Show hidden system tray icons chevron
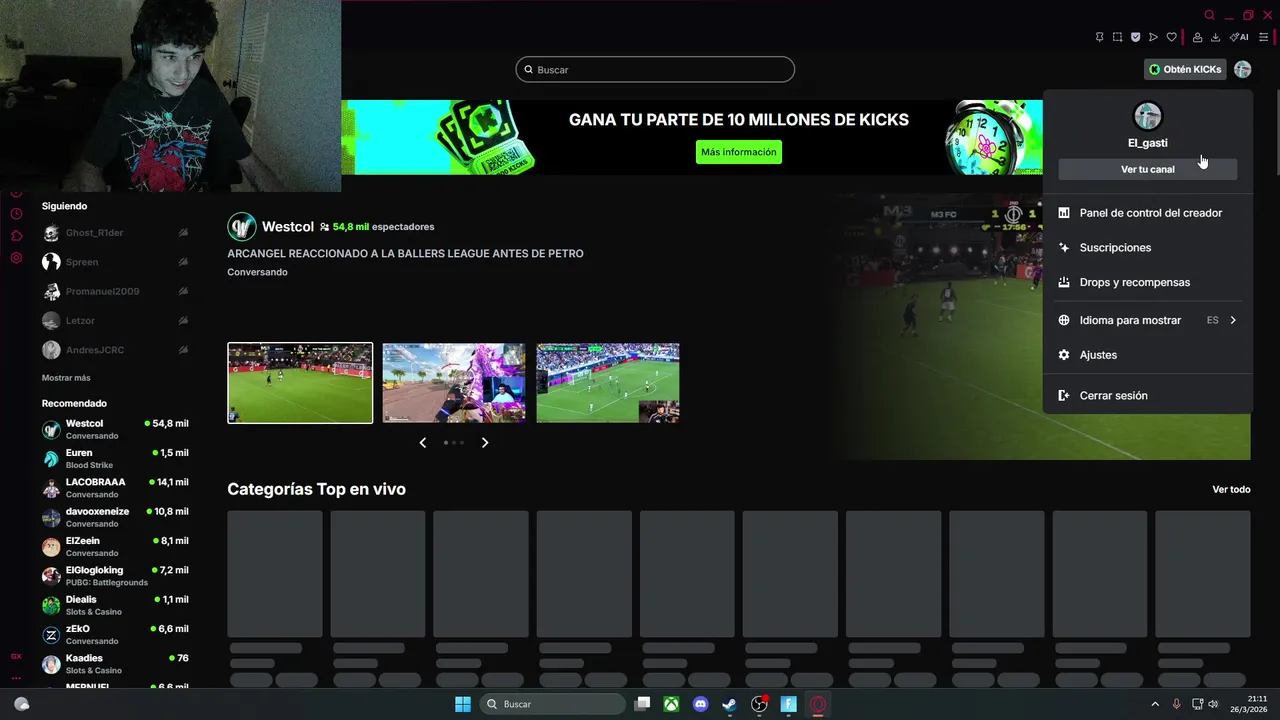 (x=1155, y=704)
